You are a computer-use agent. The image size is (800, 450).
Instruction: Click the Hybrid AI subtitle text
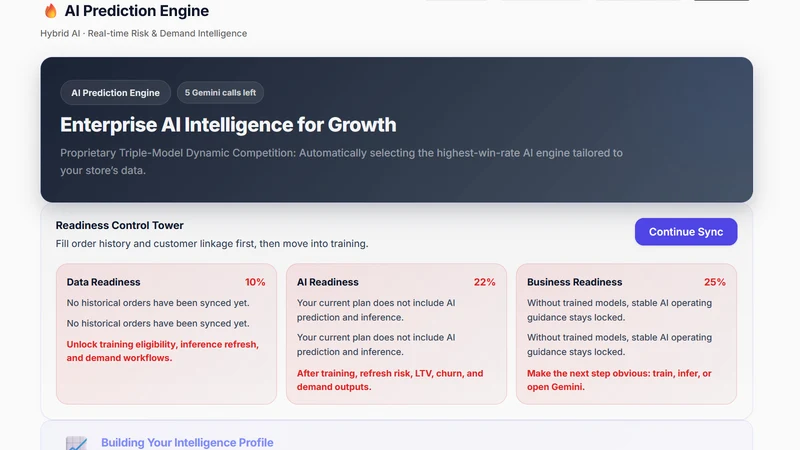pyautogui.click(x=143, y=34)
